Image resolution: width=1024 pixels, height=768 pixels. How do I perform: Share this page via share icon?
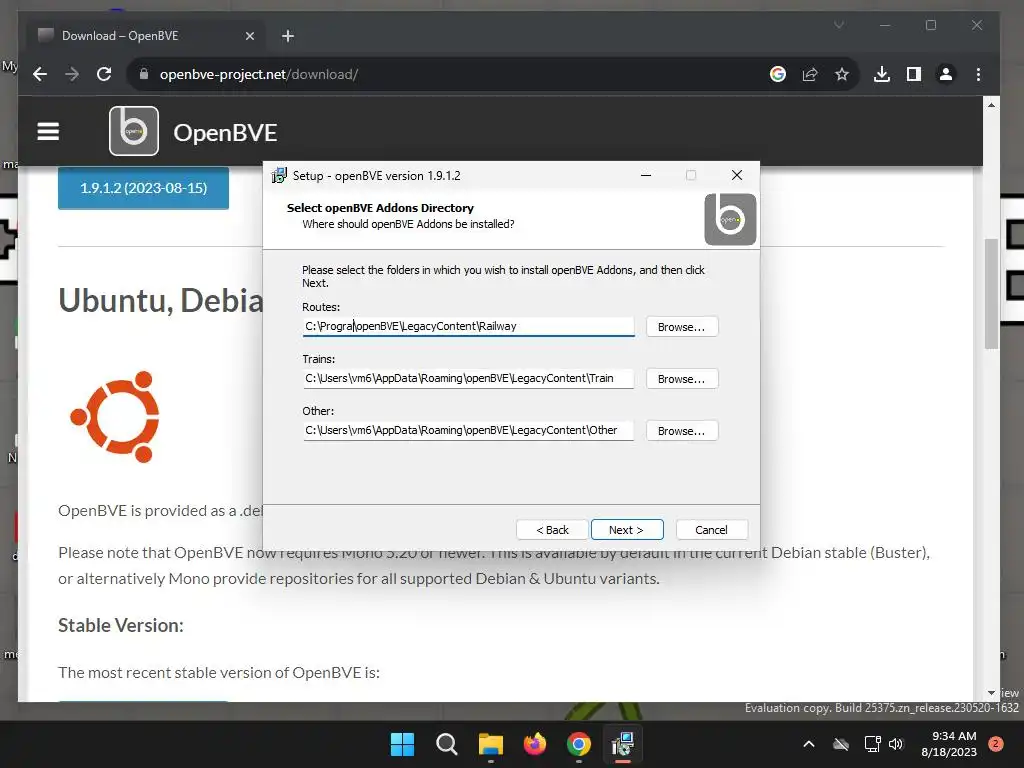[810, 74]
